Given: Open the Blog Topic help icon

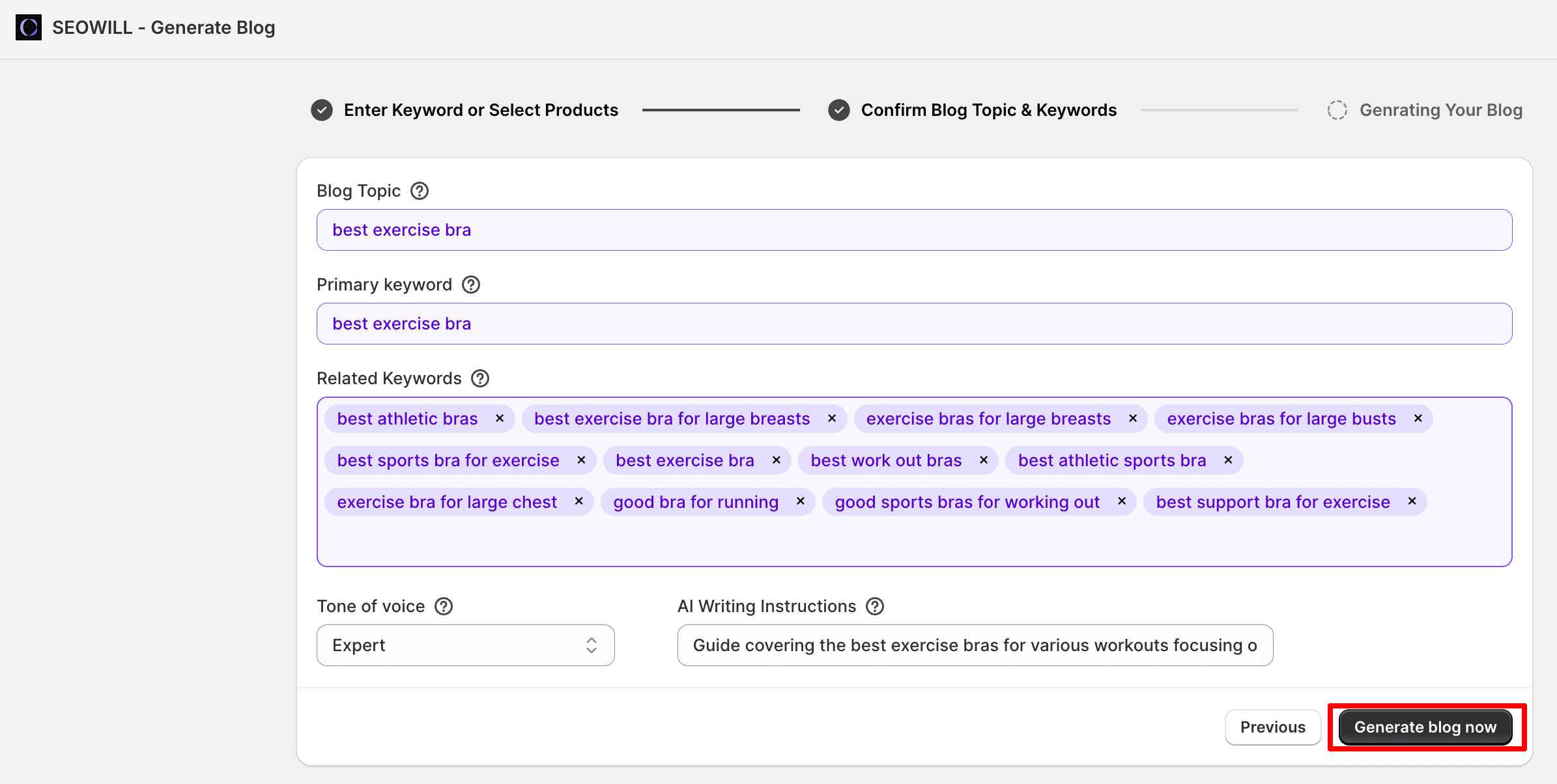Looking at the screenshot, I should pyautogui.click(x=420, y=190).
